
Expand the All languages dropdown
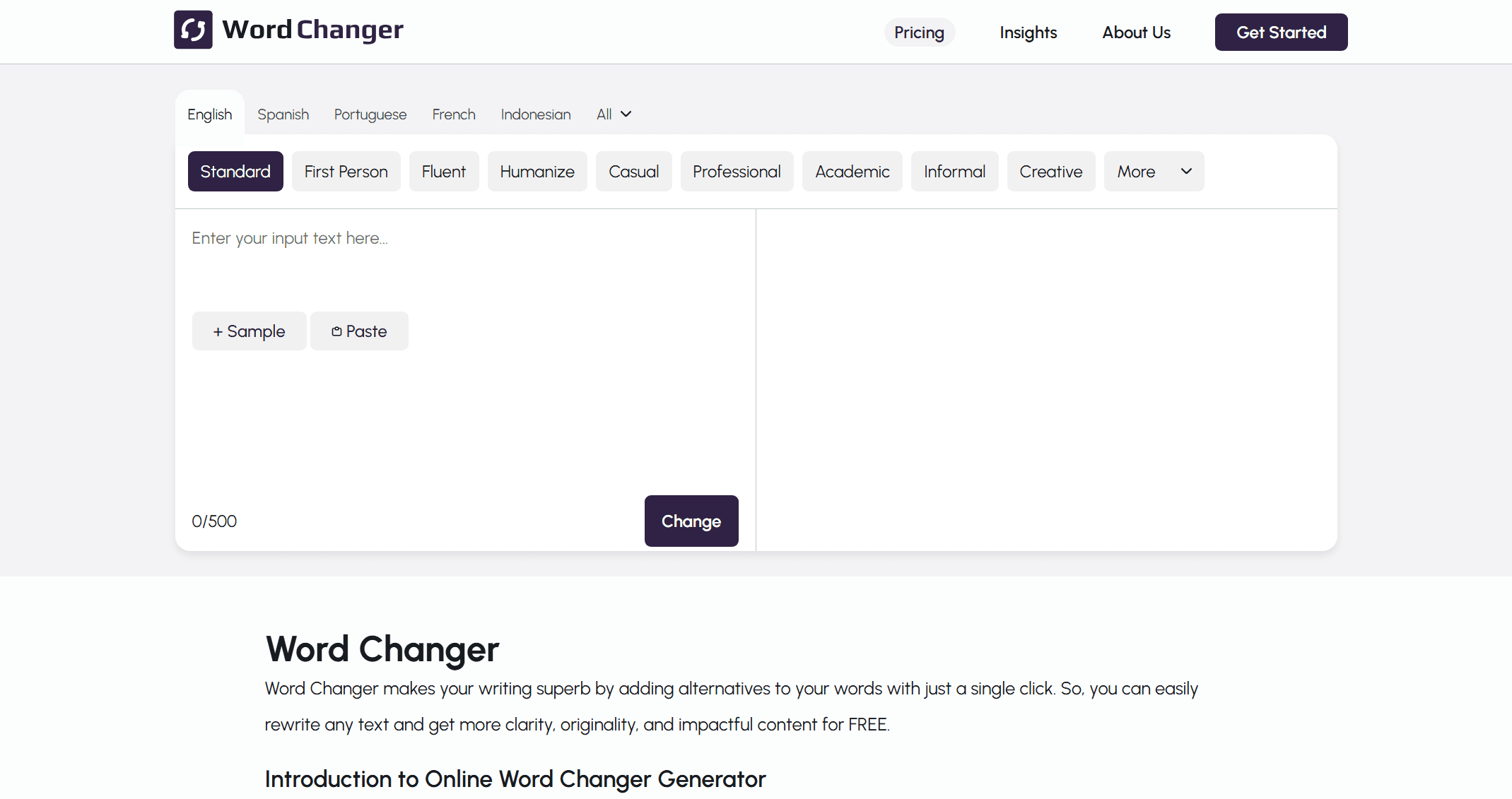pos(614,114)
